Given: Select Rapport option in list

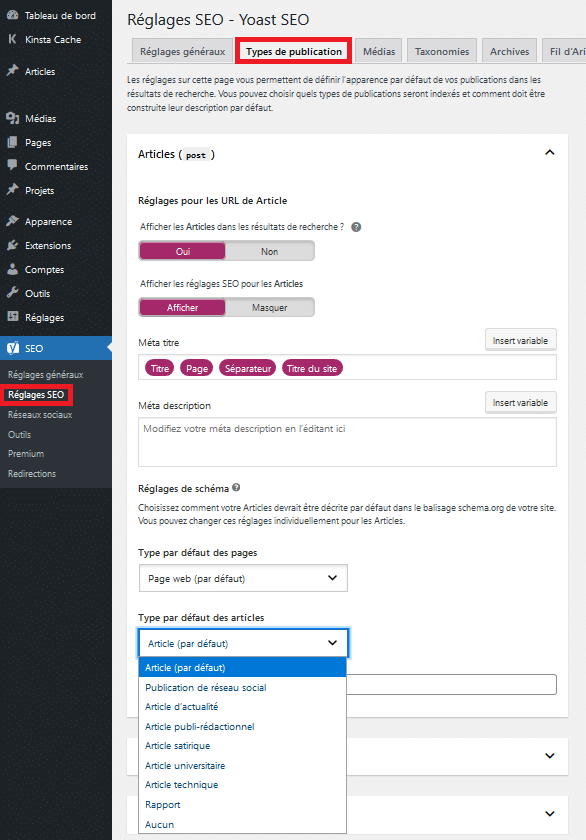Looking at the screenshot, I should 243,805.
